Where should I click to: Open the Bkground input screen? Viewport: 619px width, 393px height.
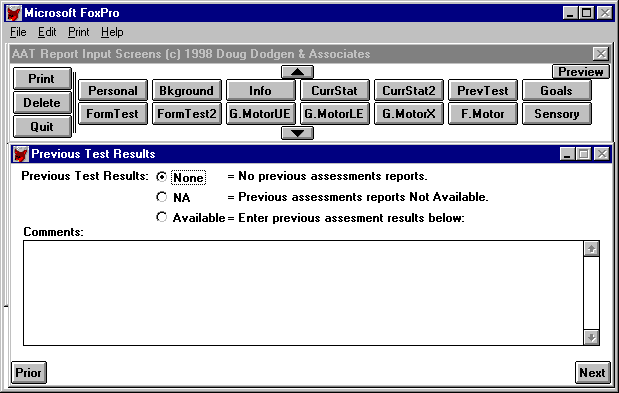(187, 90)
